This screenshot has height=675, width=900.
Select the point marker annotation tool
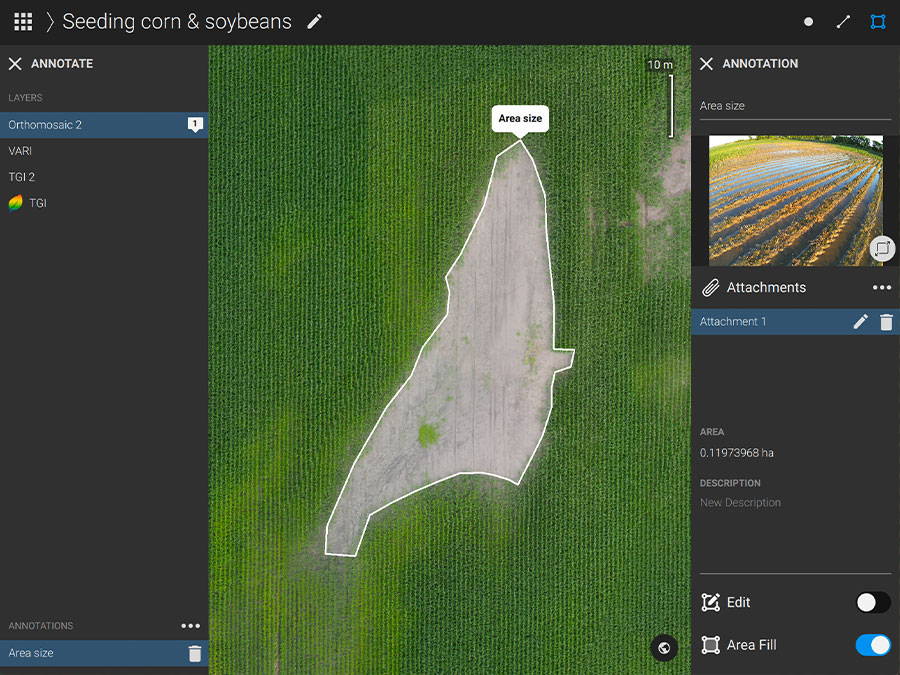click(808, 22)
